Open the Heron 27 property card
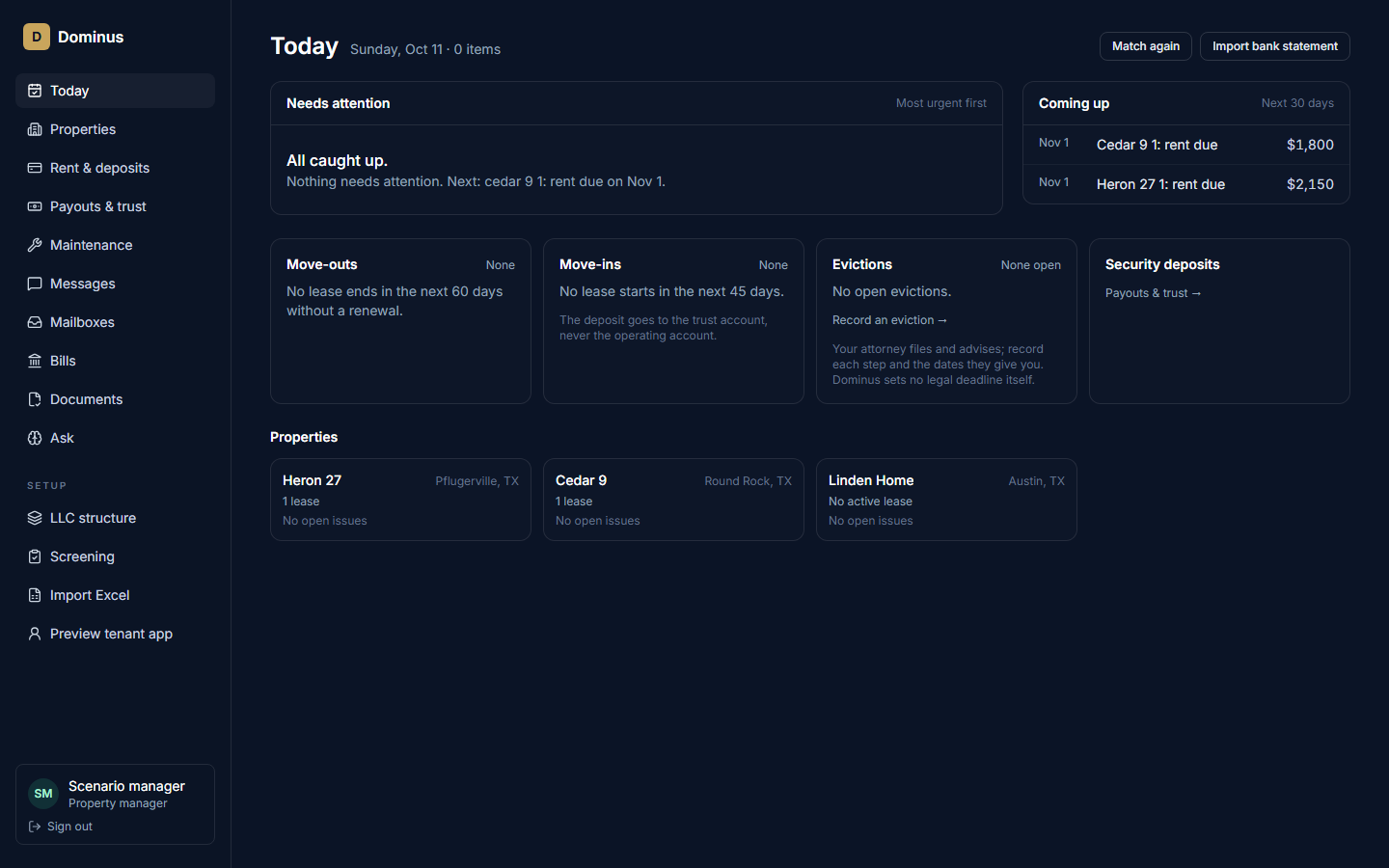The width and height of the screenshot is (1389, 868). click(400, 500)
